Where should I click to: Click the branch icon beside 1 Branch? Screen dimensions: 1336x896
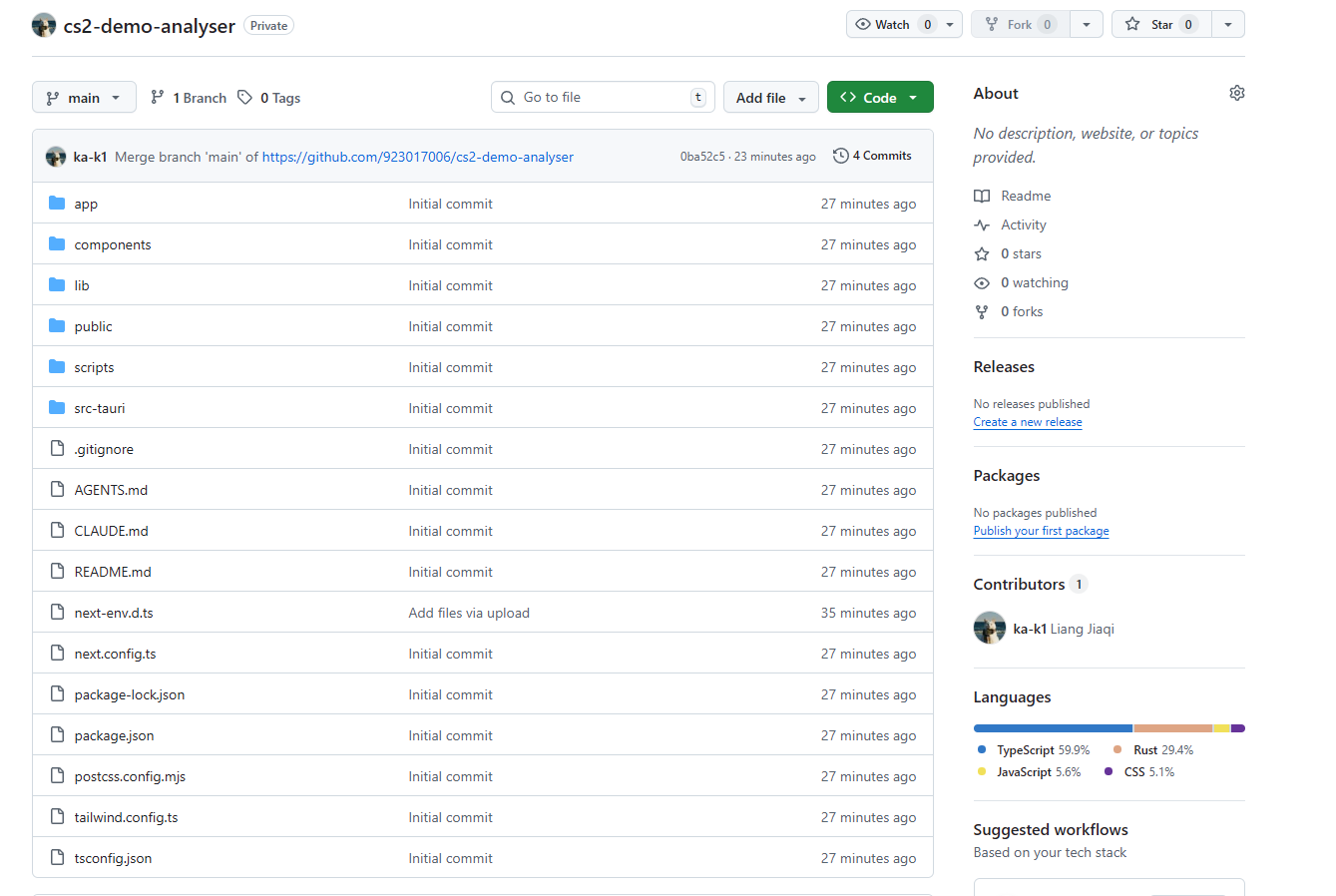click(x=158, y=98)
